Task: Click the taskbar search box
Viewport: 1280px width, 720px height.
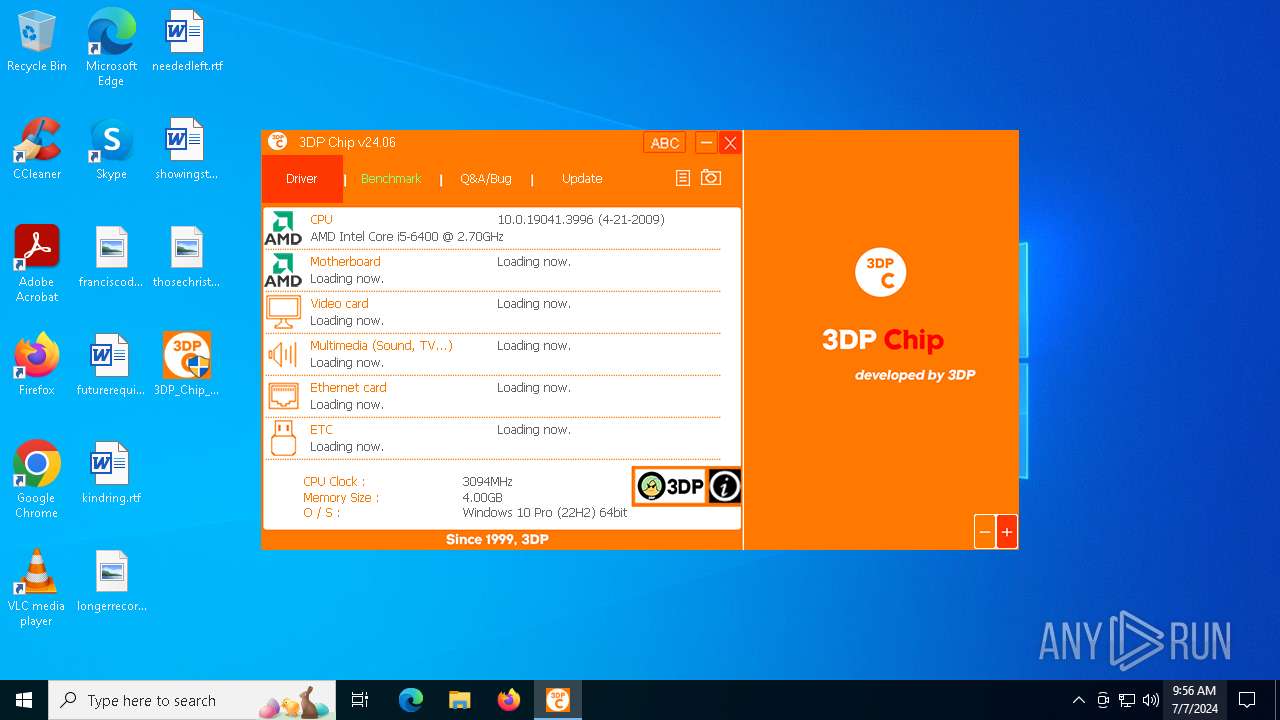Action: click(x=192, y=700)
